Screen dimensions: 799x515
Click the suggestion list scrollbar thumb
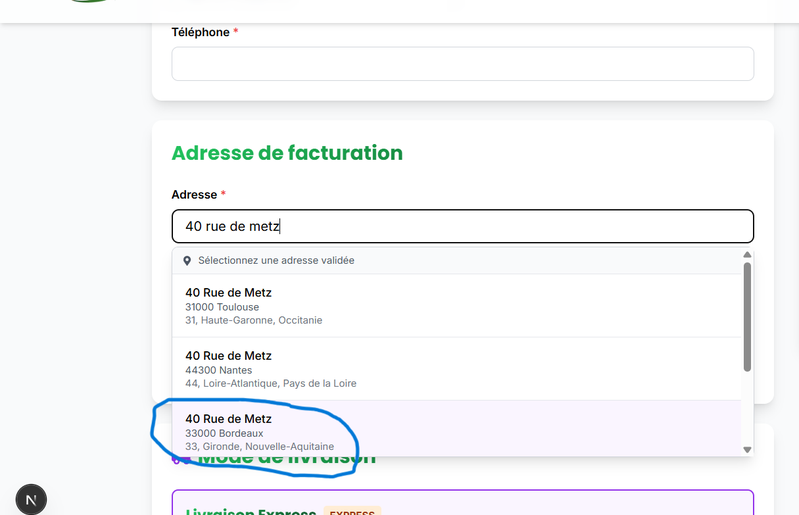[746, 317]
